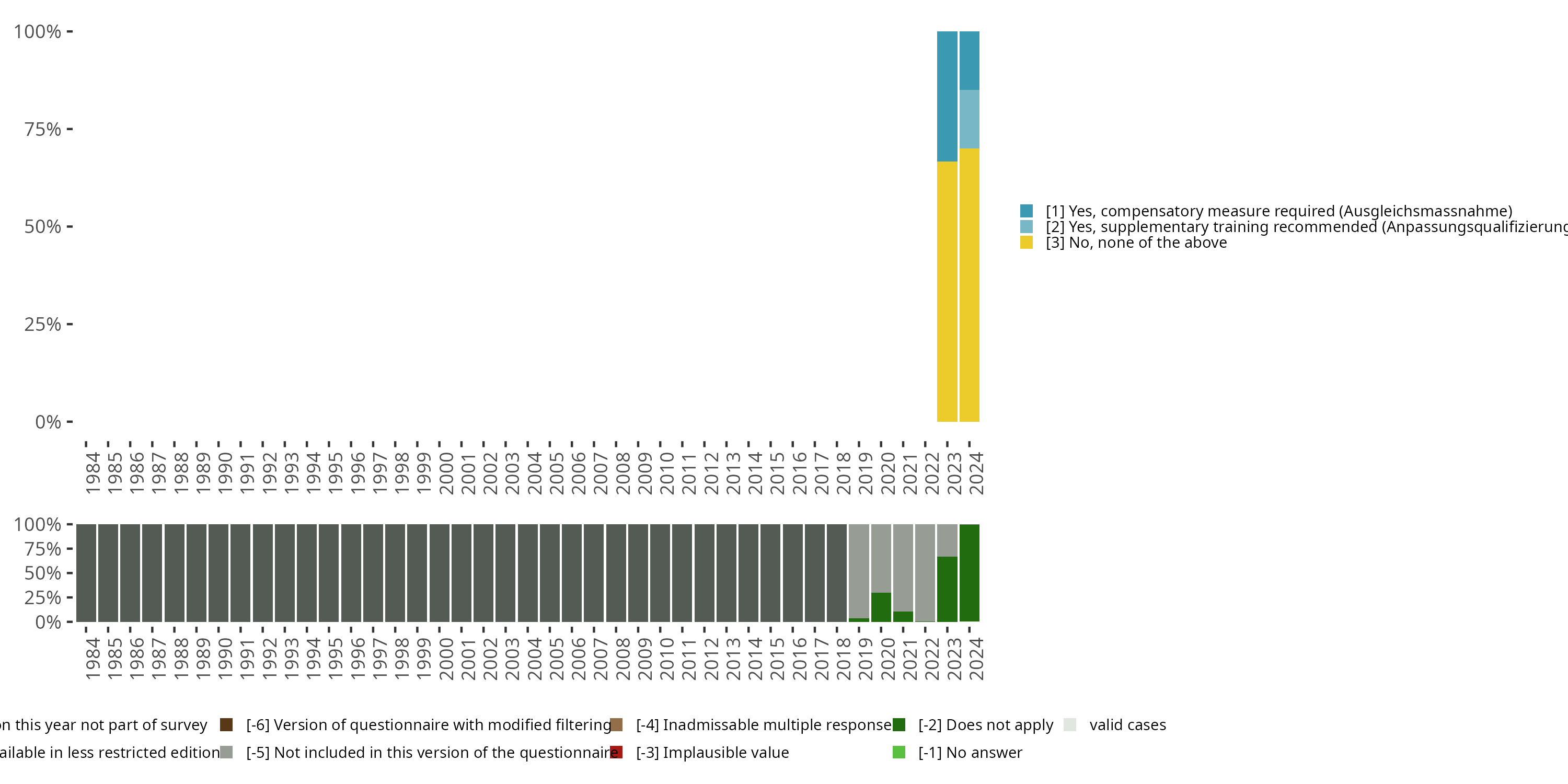
Task: Click yellow swatch for none of the above
Action: (1027, 243)
